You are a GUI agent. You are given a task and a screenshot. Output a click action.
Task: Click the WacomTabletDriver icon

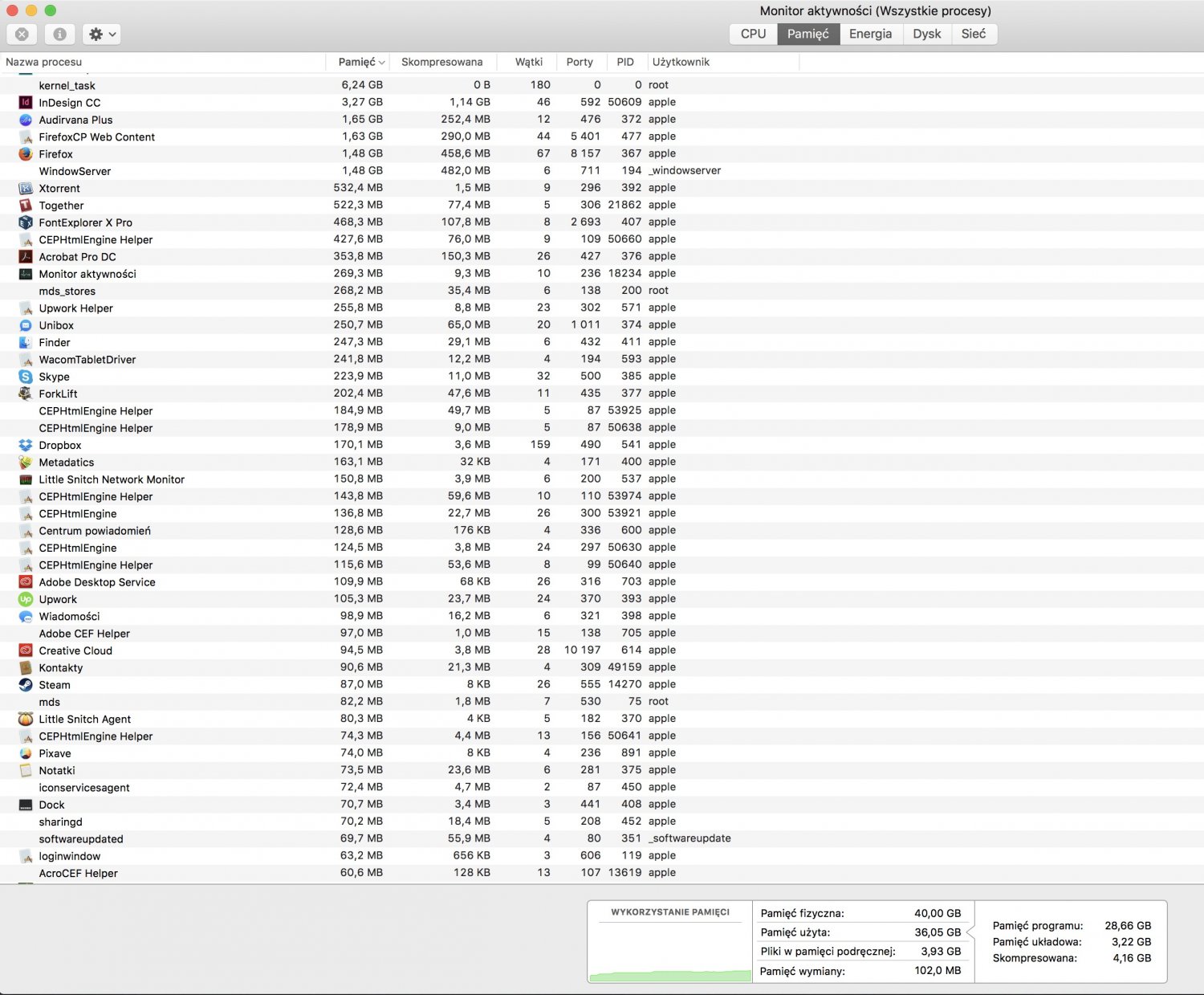click(x=26, y=359)
